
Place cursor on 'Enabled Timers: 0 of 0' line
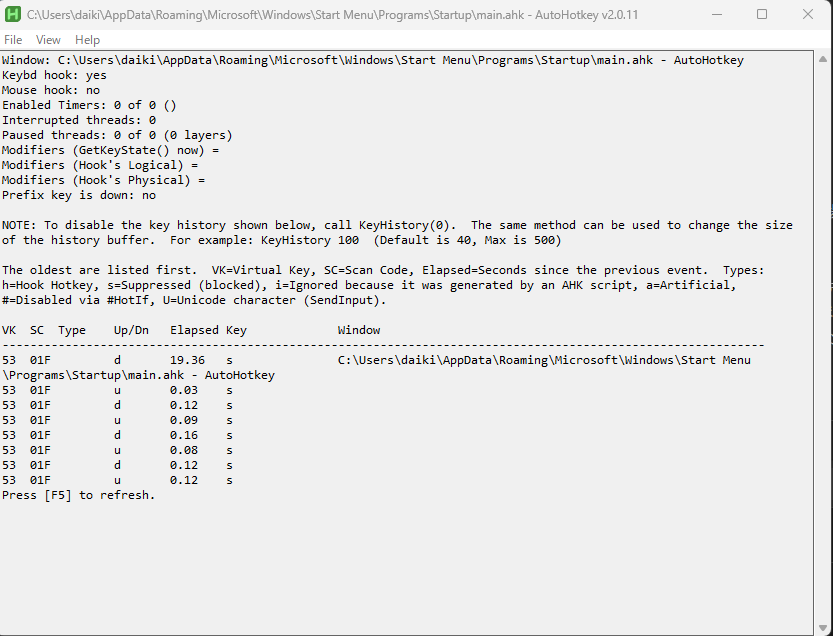coord(89,105)
